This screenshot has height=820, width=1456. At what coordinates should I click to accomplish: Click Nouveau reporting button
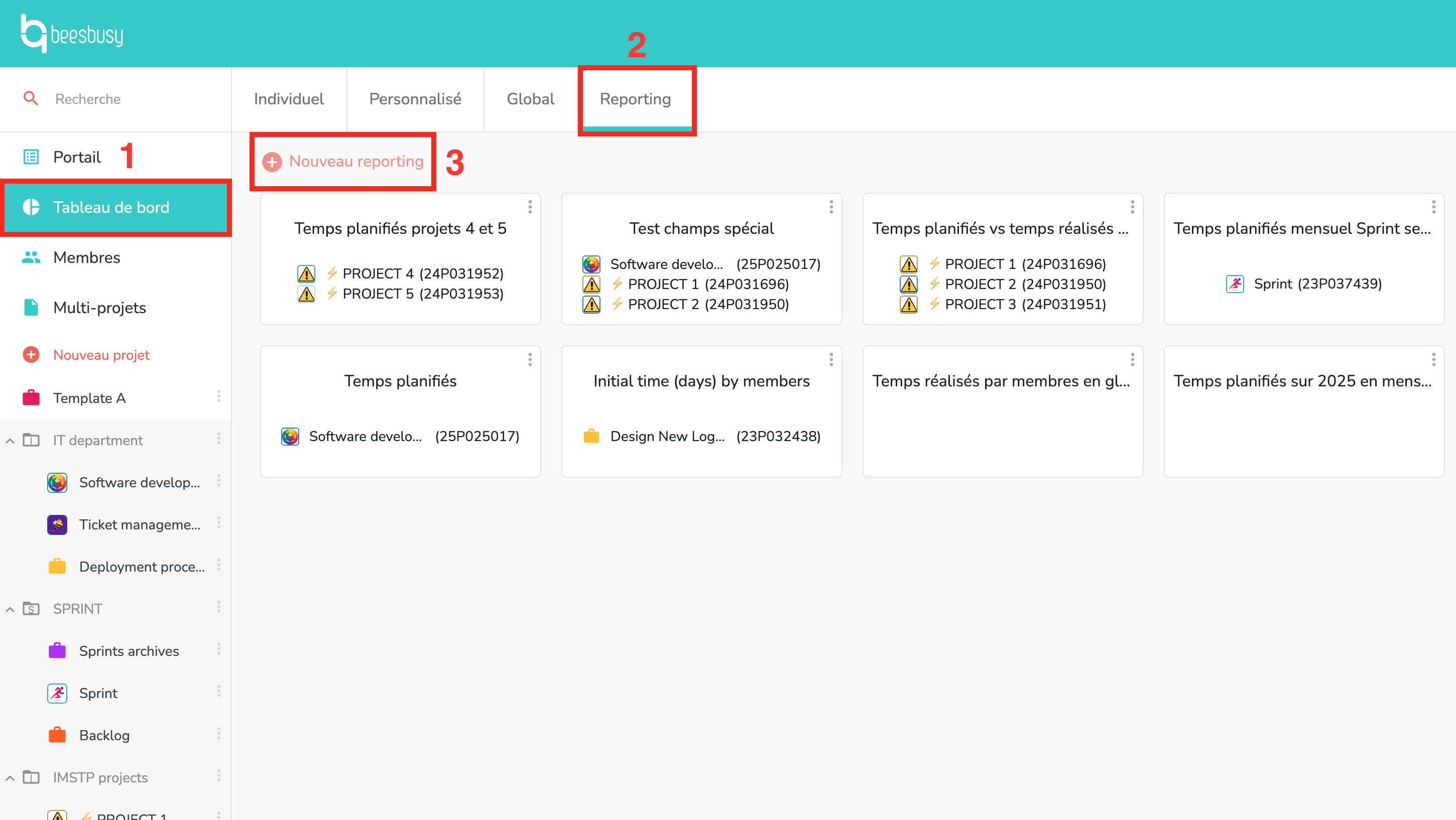click(342, 162)
